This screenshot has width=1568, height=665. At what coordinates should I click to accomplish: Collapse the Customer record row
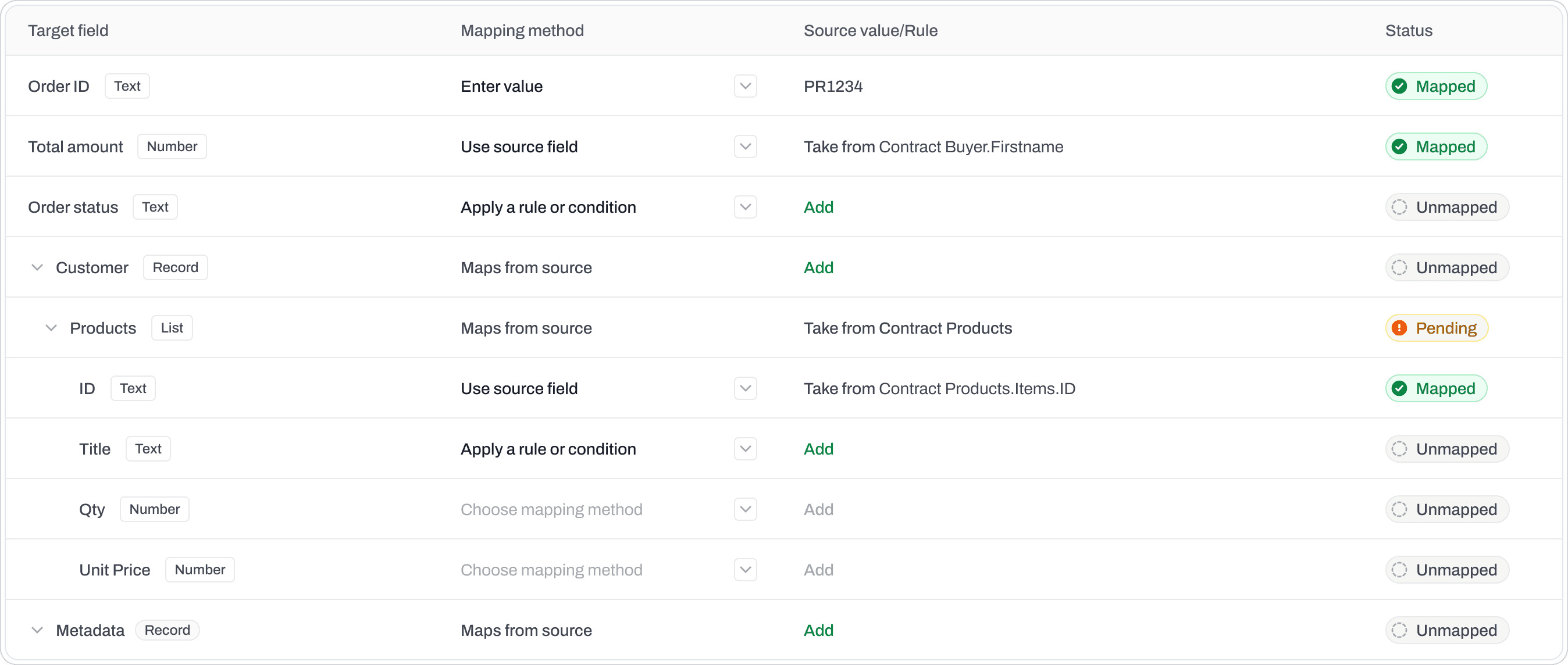[x=37, y=268]
